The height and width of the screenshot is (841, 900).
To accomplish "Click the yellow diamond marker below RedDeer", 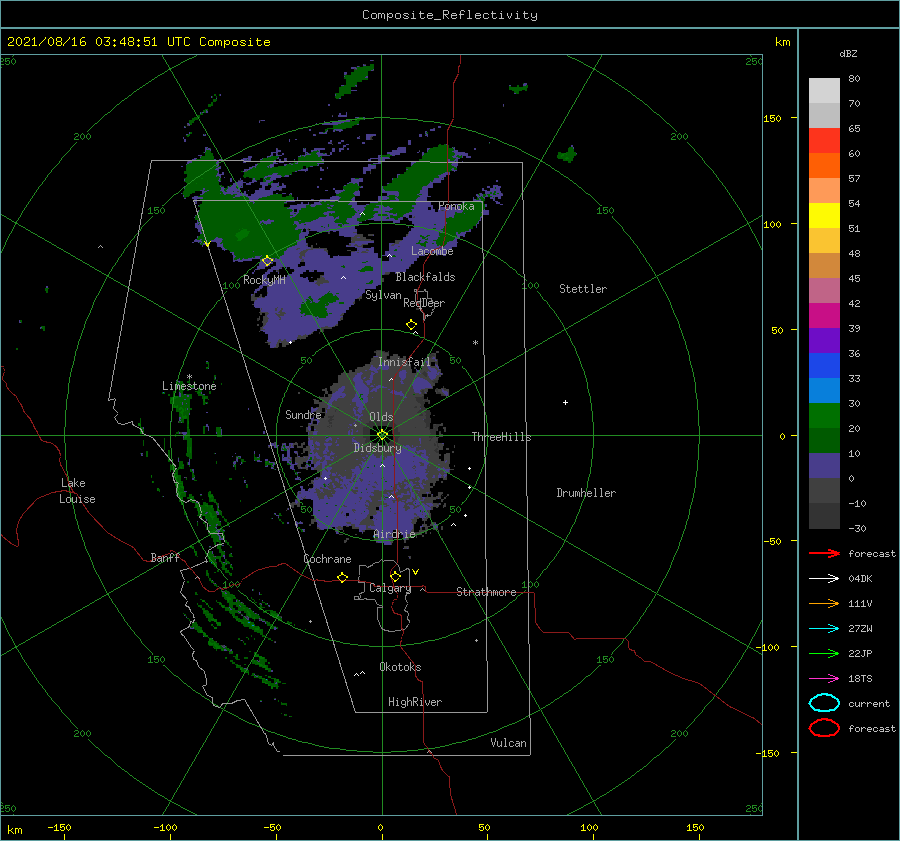I will pos(412,325).
